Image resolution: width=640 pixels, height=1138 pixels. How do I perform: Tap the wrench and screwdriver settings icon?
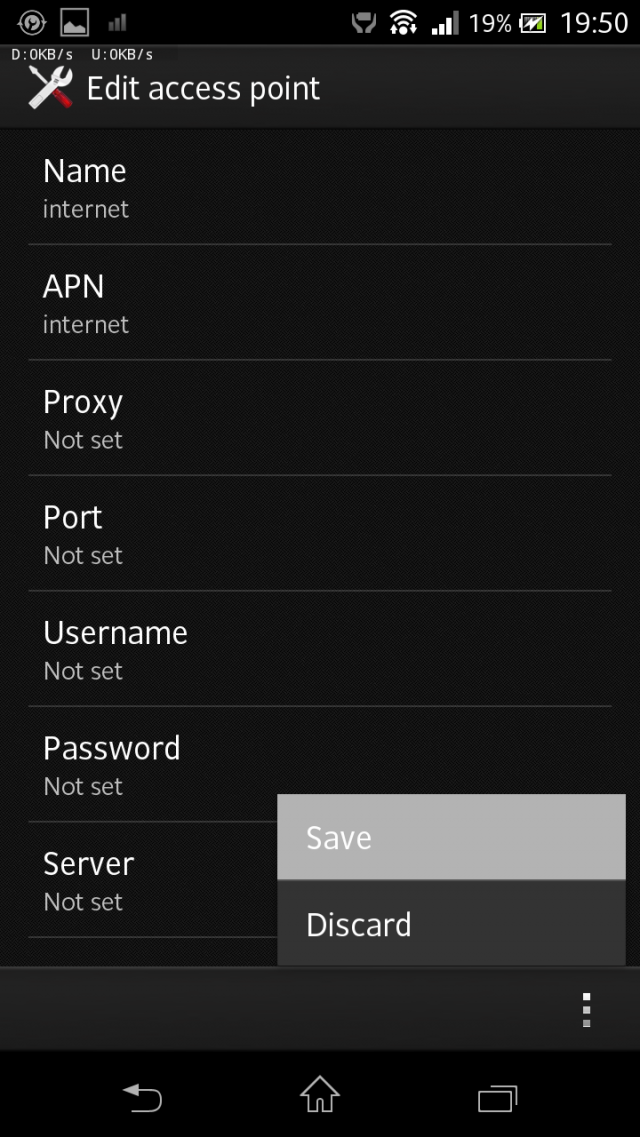point(50,87)
